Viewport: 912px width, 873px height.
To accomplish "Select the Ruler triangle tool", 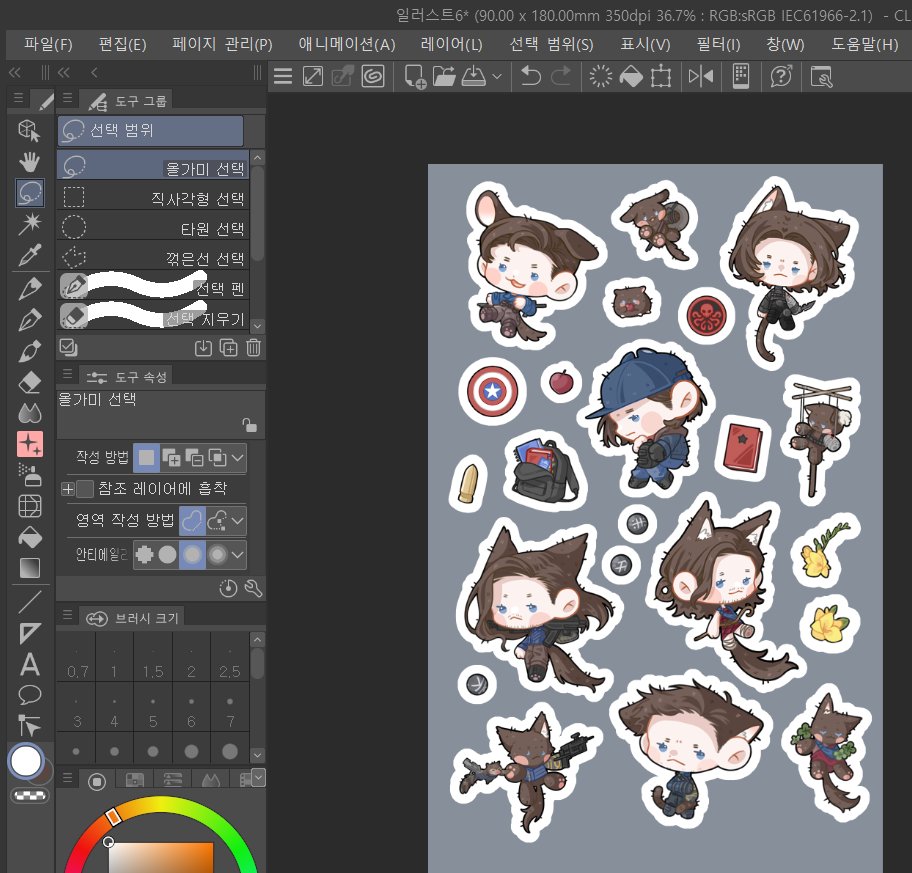I will pyautogui.click(x=29, y=633).
